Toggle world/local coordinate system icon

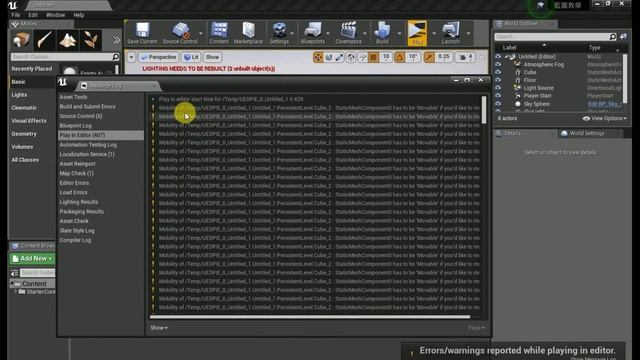click(x=351, y=57)
